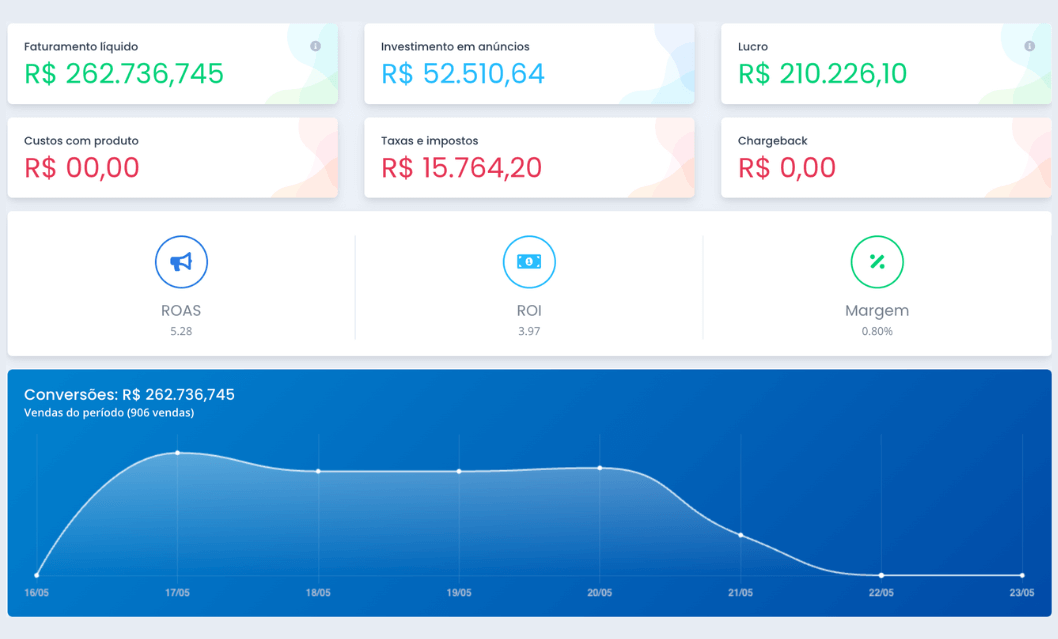The width and height of the screenshot is (1058, 639).
Task: Click the info icon on Lucro card
Action: (1029, 46)
